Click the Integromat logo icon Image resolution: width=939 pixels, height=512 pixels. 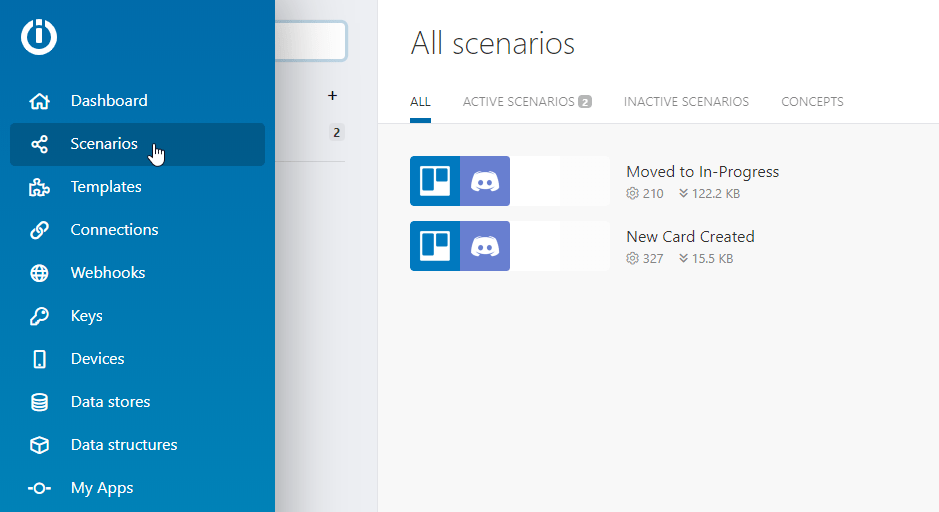tap(39, 37)
